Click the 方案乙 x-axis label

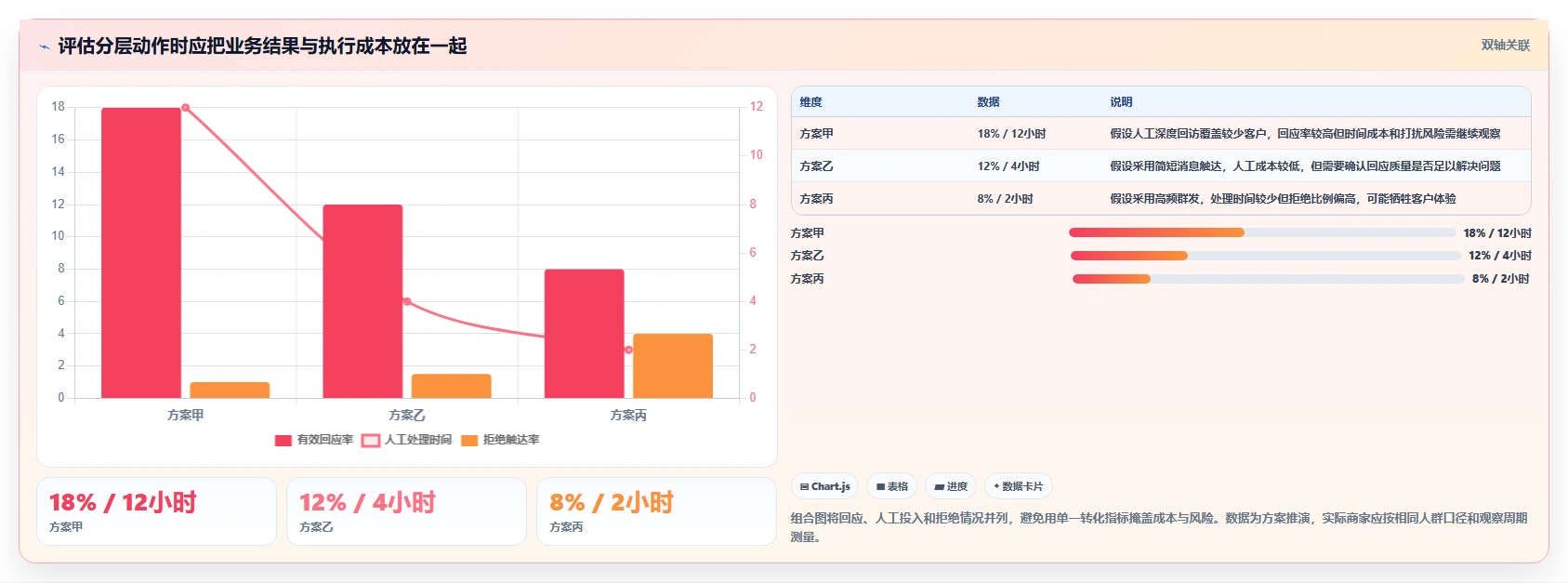point(407,415)
